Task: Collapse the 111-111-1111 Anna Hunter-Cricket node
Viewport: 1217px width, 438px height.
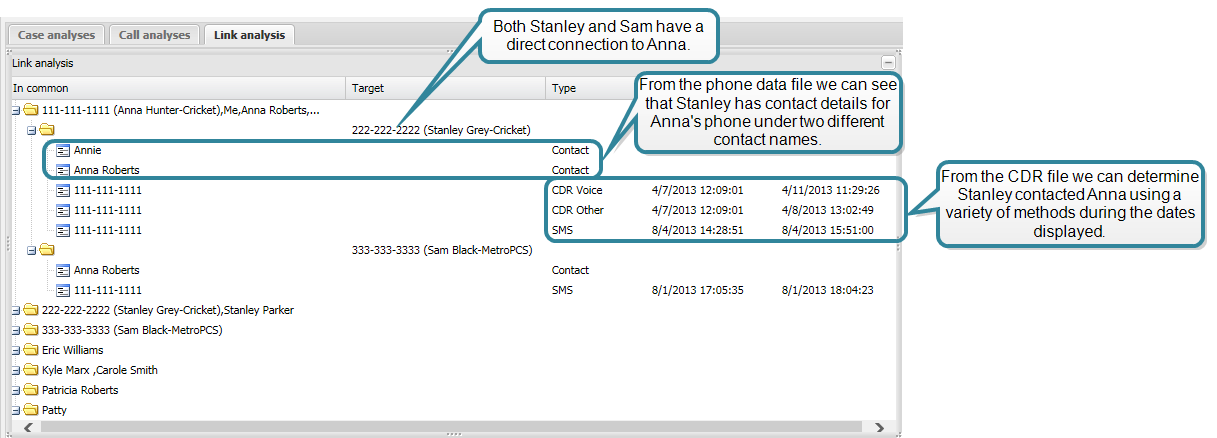Action: (x=16, y=110)
